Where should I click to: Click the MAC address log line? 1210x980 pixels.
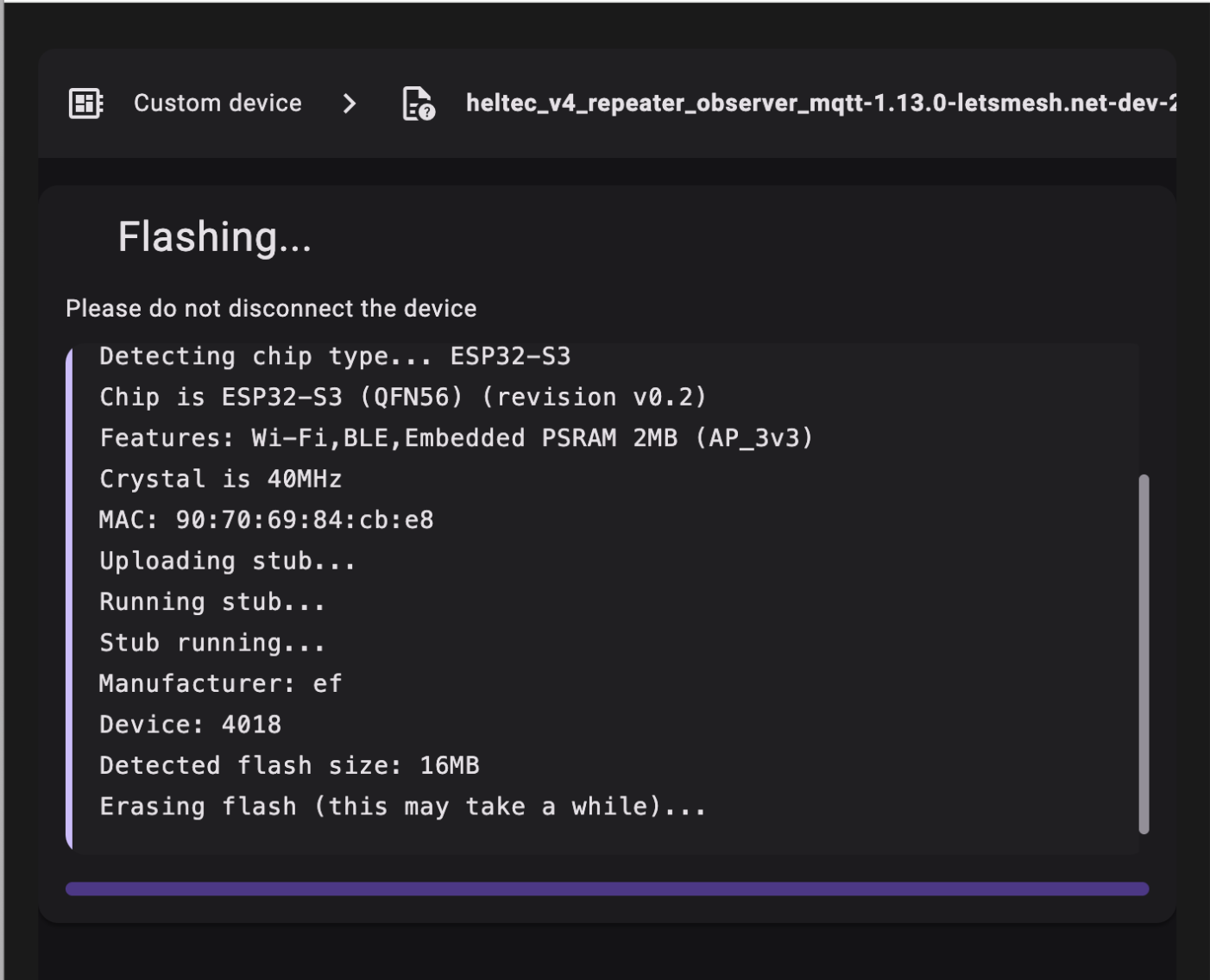(266, 520)
